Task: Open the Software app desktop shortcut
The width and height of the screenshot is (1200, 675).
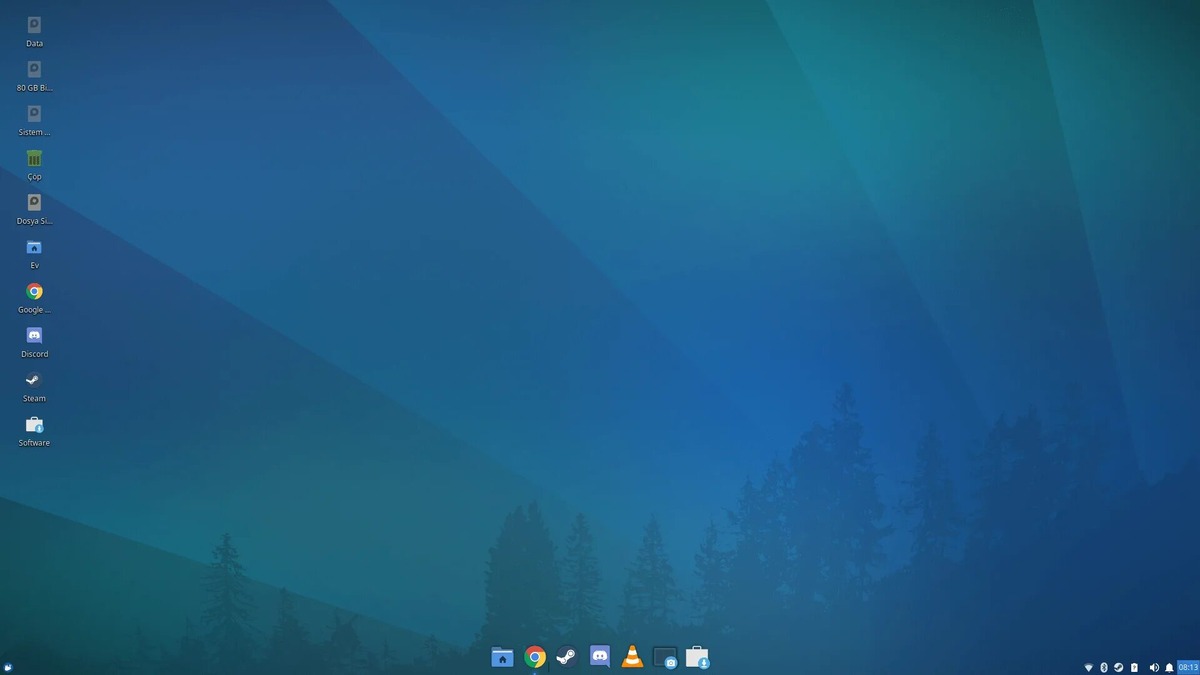Action: 33,425
